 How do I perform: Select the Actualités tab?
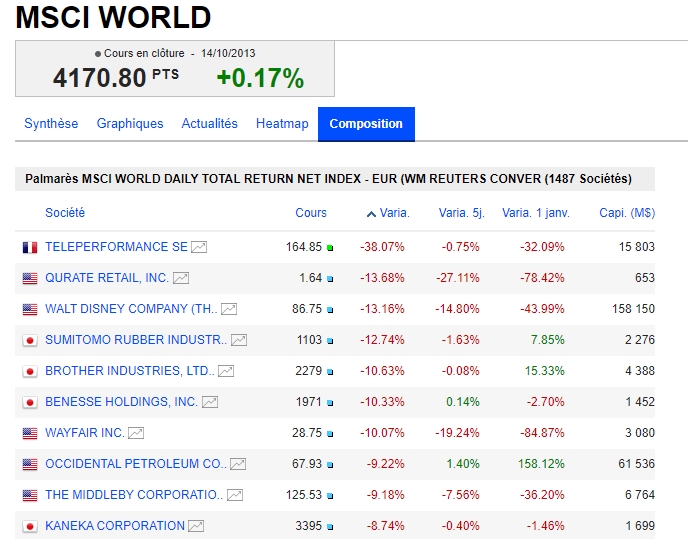coord(210,124)
